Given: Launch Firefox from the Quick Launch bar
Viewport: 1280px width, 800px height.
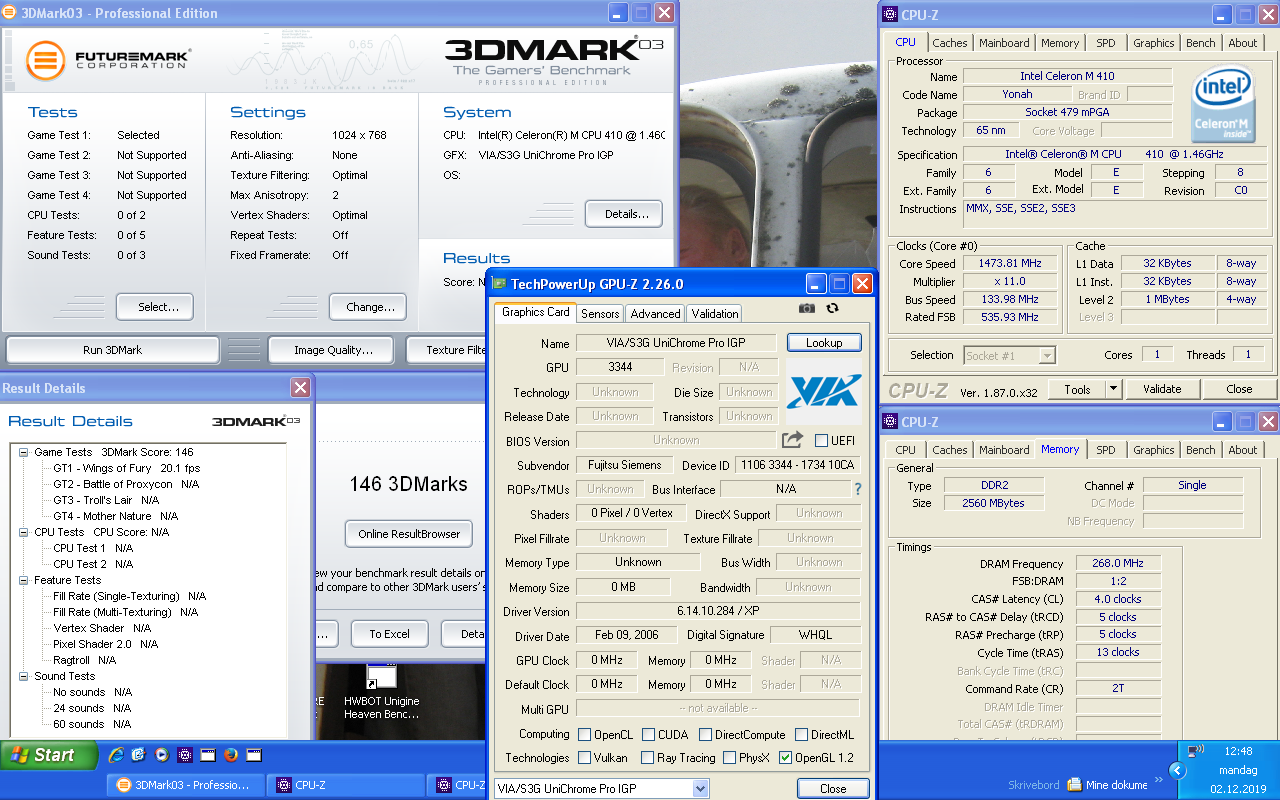Looking at the screenshot, I should tap(231, 755).
